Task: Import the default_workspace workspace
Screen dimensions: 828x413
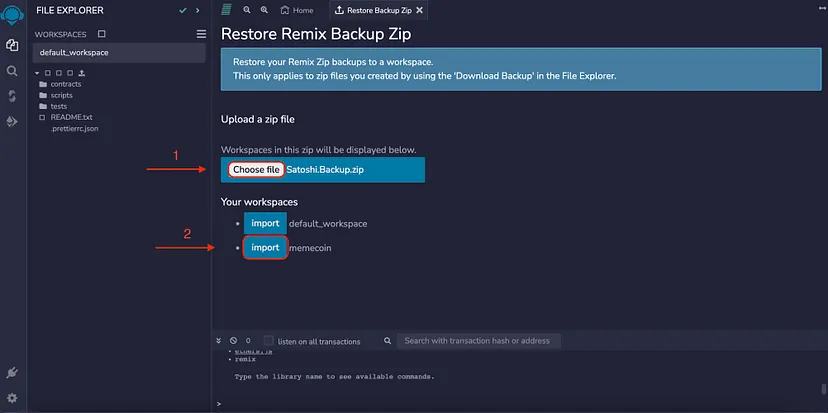Action: tap(265, 223)
